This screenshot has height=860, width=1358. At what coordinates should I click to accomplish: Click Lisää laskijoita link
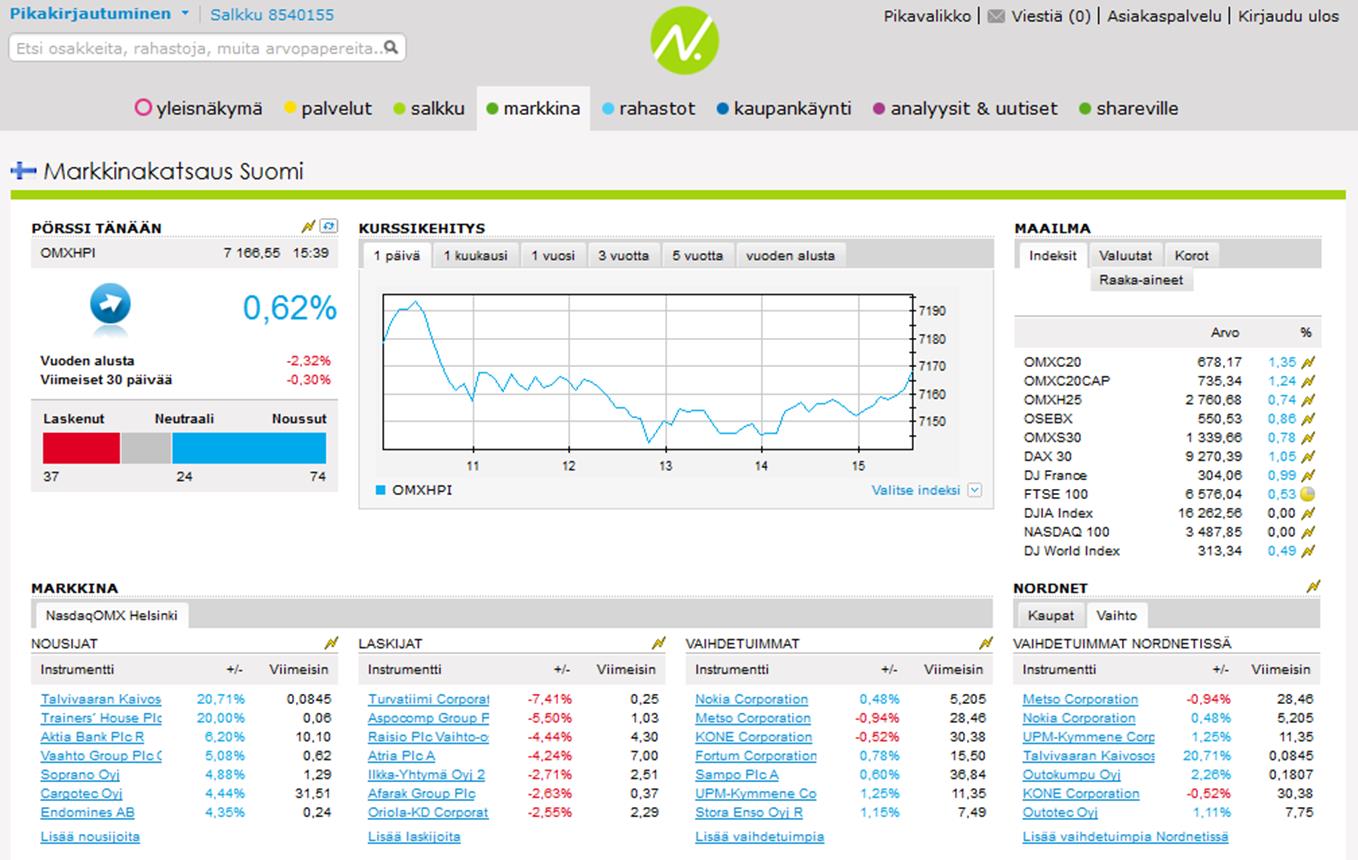[x=414, y=836]
